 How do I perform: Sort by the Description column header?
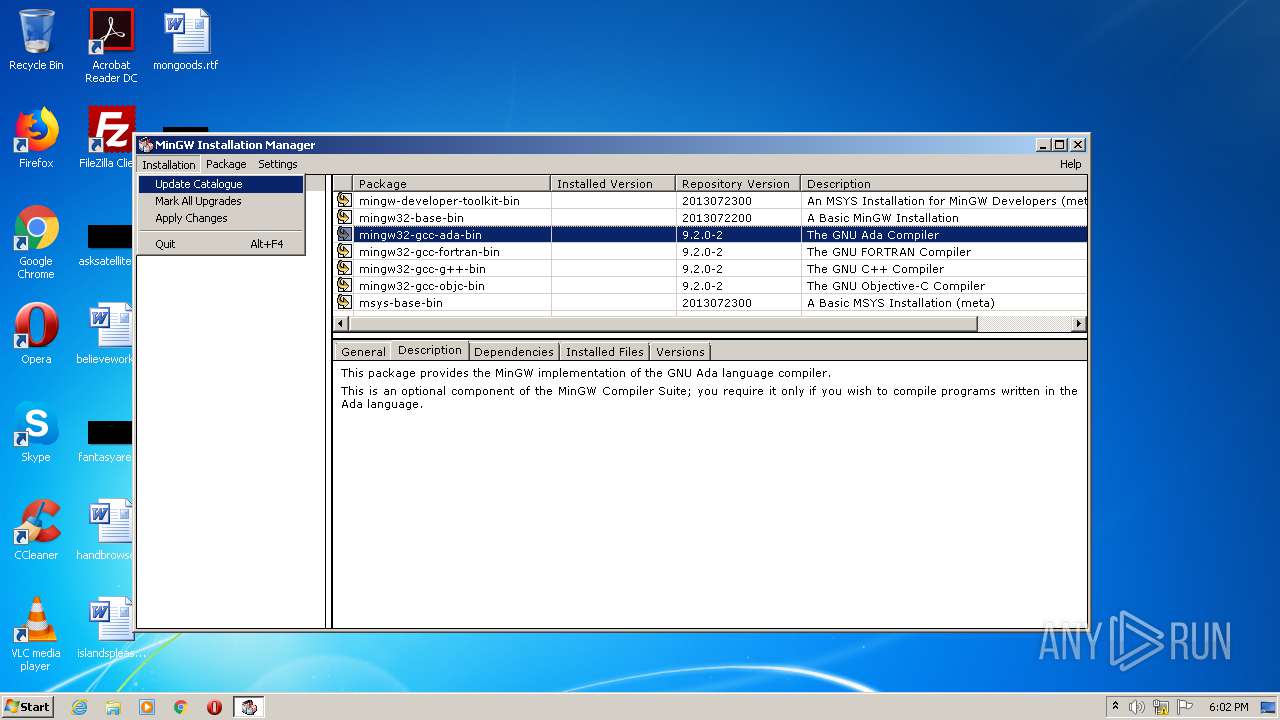944,184
